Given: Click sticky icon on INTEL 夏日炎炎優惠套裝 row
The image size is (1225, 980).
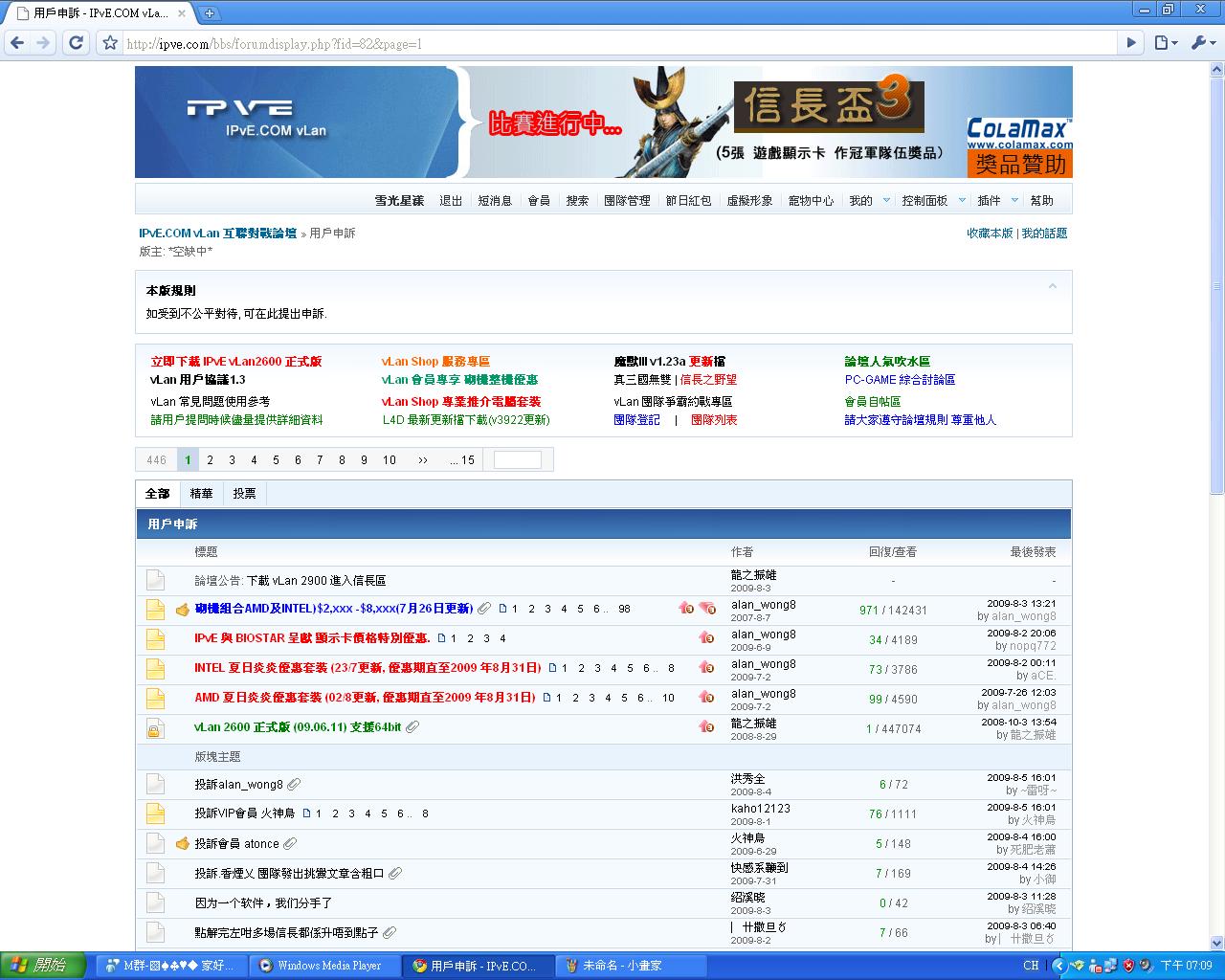Looking at the screenshot, I should pyautogui.click(x=706, y=668).
